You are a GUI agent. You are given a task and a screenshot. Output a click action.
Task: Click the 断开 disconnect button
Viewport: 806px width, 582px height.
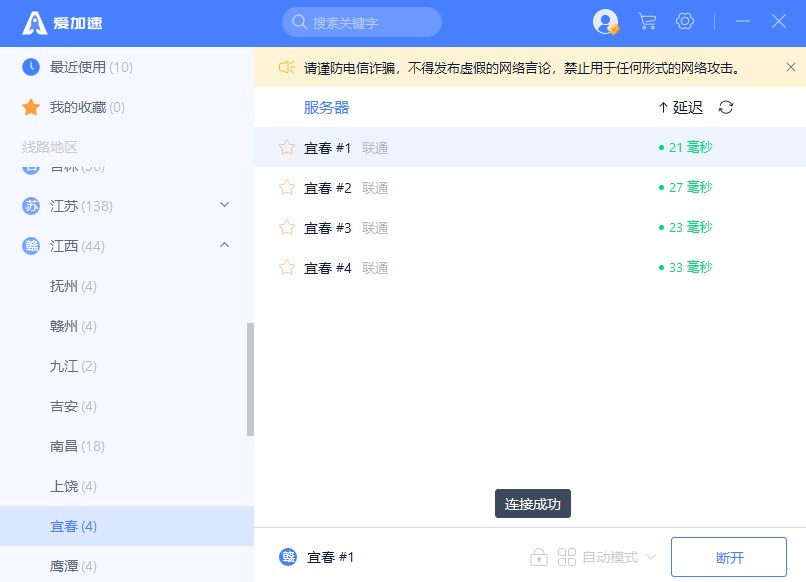tap(728, 557)
